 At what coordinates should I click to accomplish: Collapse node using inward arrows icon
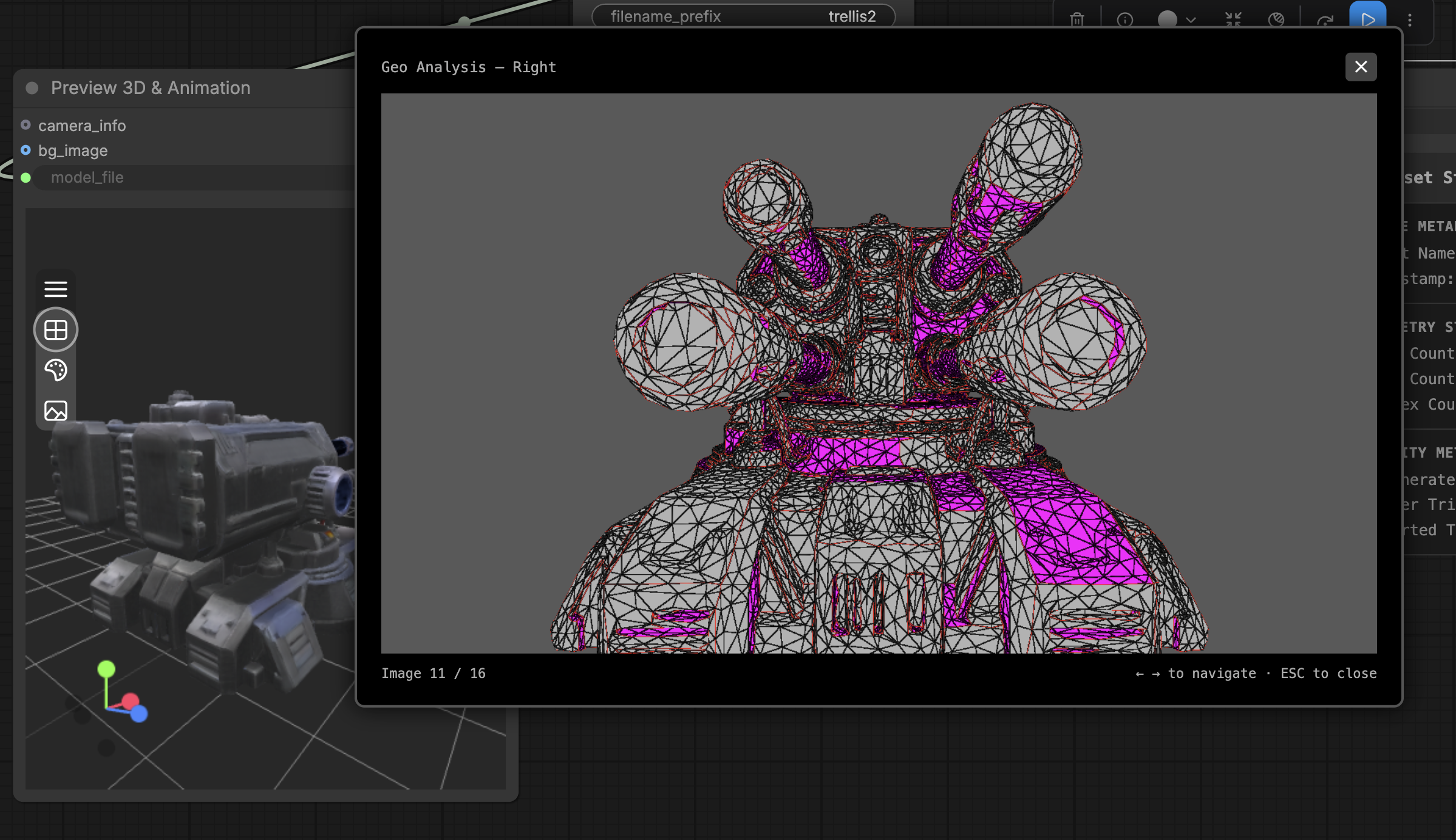point(1233,19)
